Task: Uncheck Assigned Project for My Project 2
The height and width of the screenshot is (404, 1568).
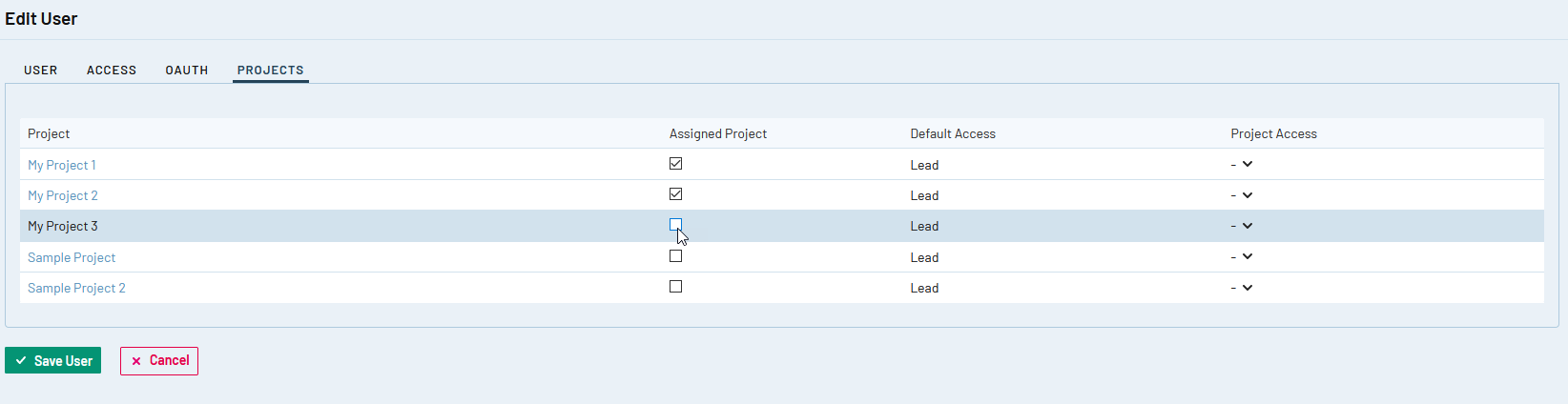Action: (x=675, y=194)
